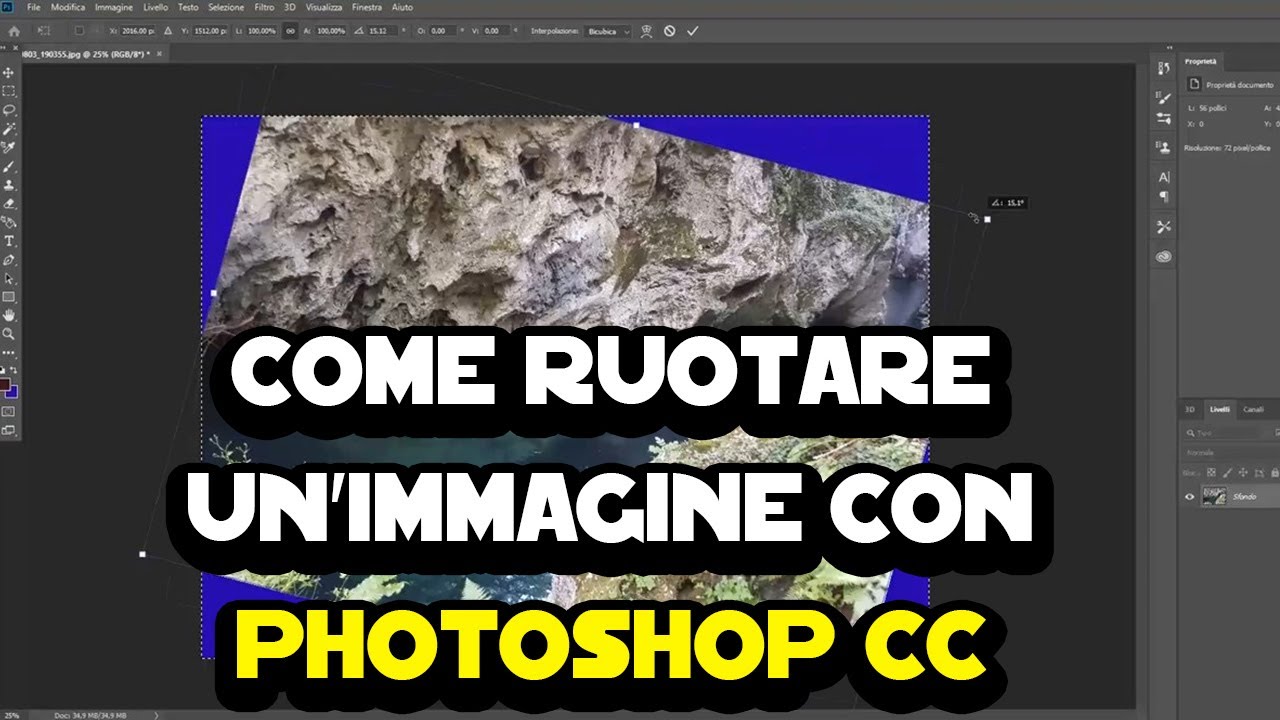
Task: Select the Sfondo layer thumbnail
Action: pos(1215,497)
